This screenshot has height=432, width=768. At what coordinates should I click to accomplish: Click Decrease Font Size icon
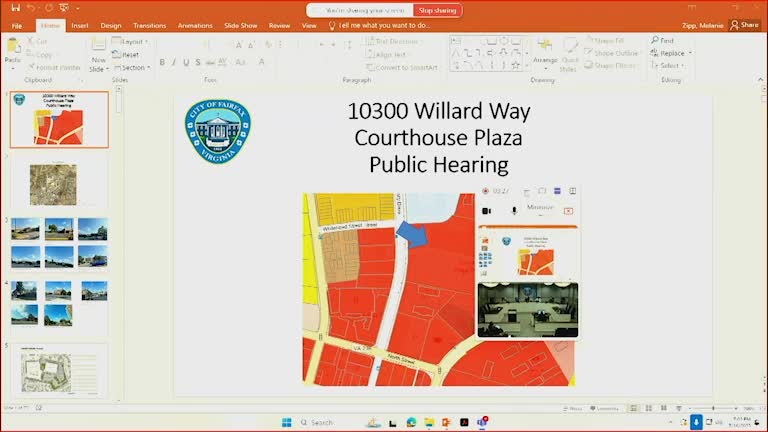click(x=251, y=45)
